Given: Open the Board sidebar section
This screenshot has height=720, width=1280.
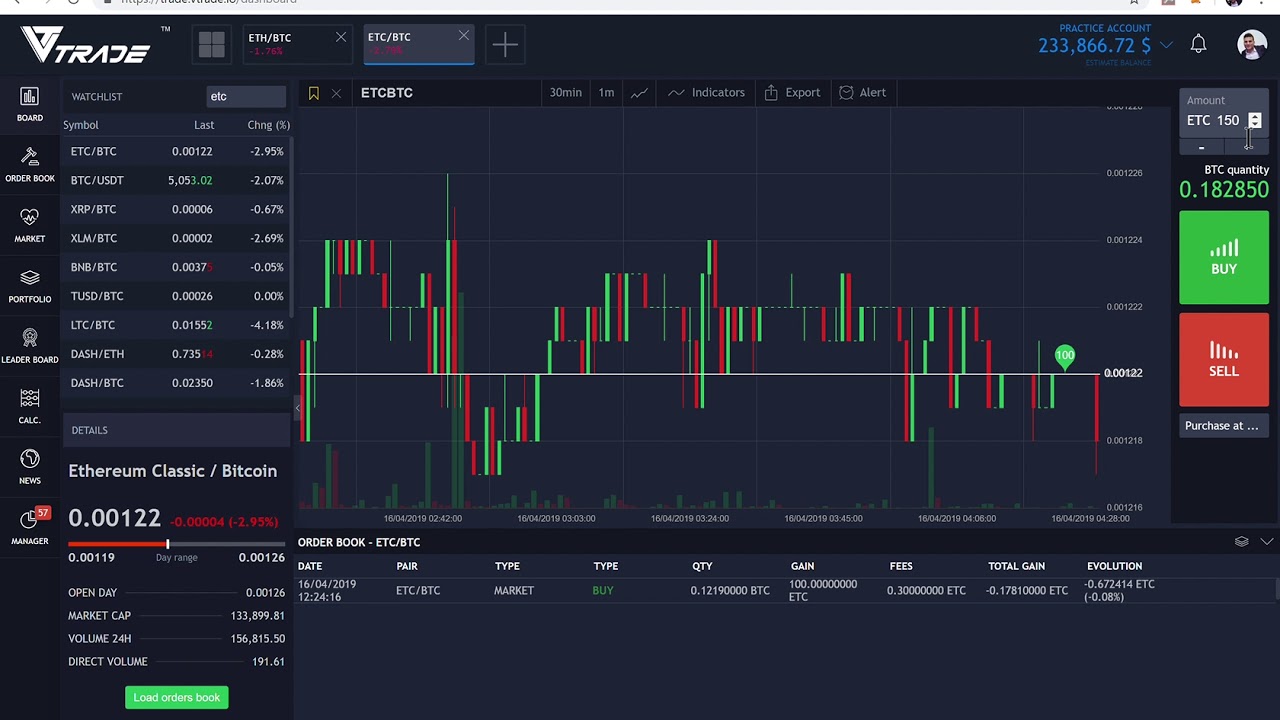Looking at the screenshot, I should tap(29, 104).
